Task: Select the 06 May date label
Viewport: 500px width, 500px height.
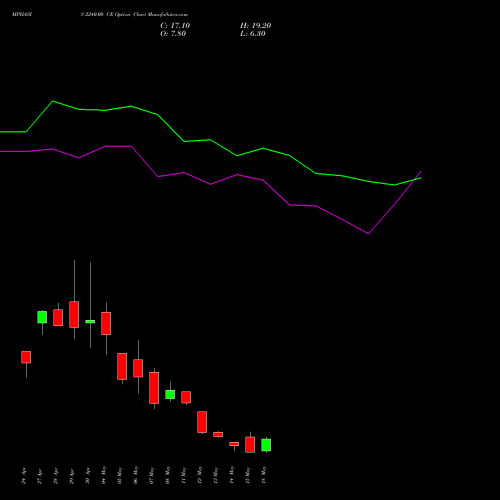Action: (136, 475)
